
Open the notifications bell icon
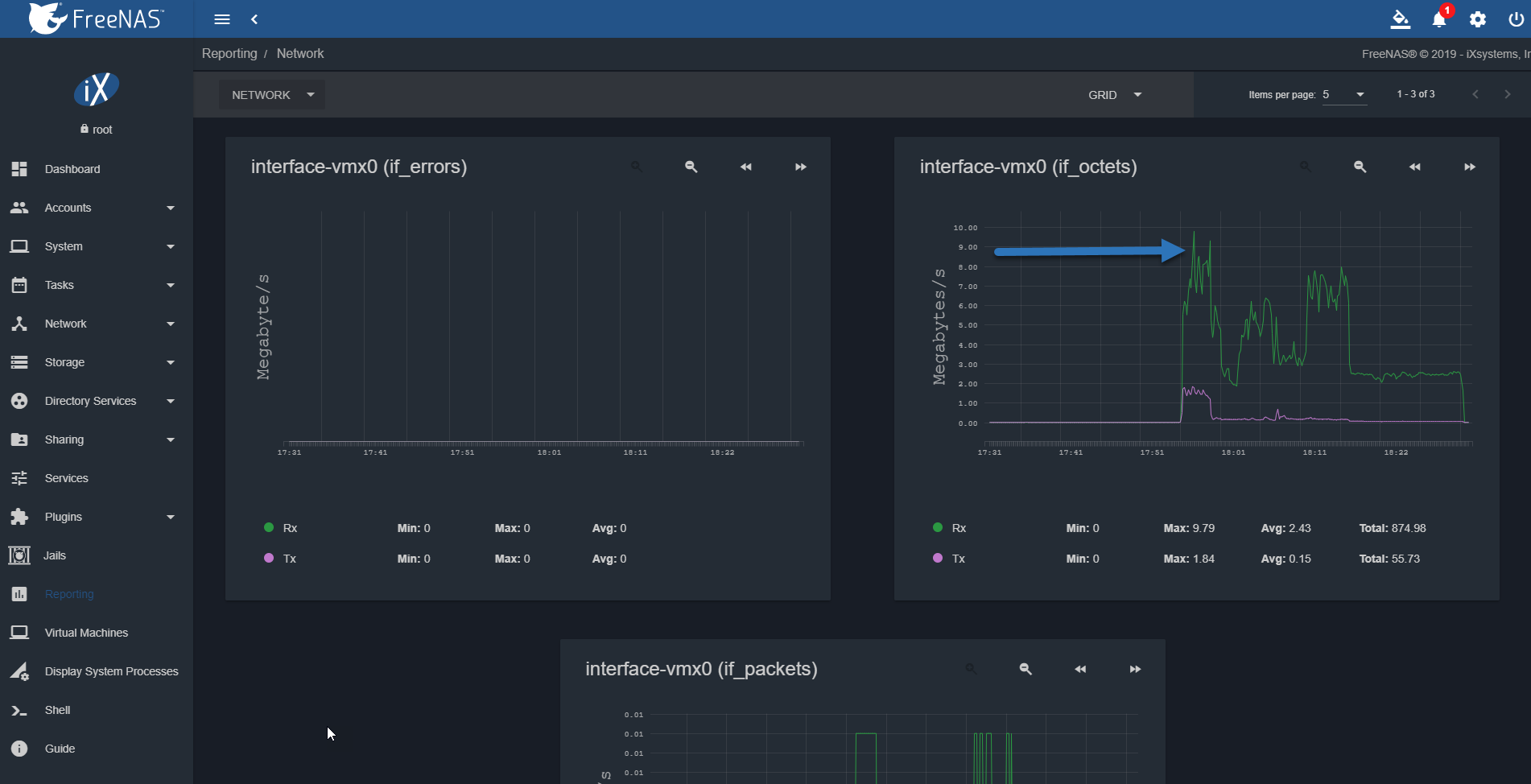(1439, 19)
